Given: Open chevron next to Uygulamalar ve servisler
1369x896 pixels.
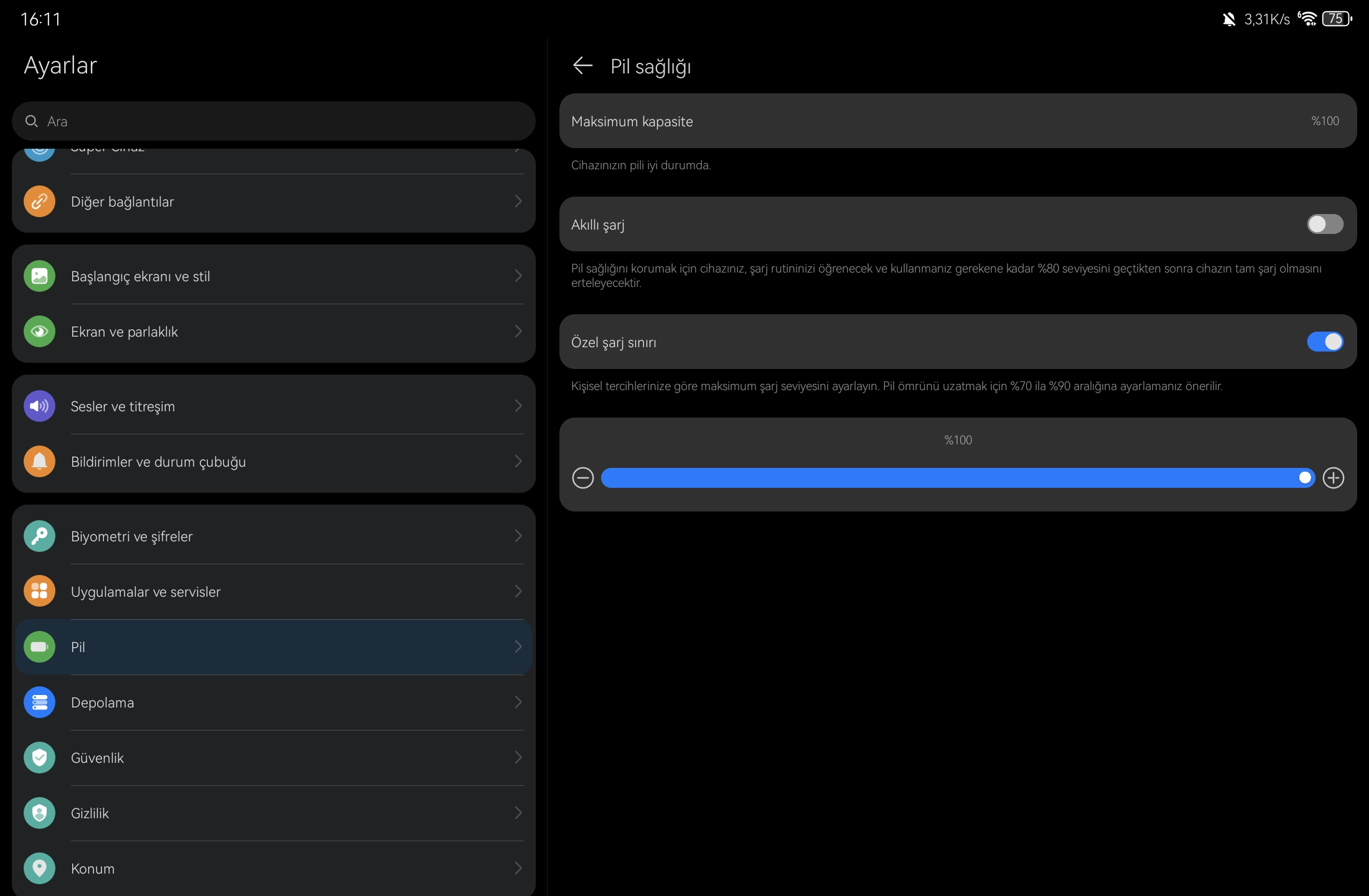Looking at the screenshot, I should [518, 591].
